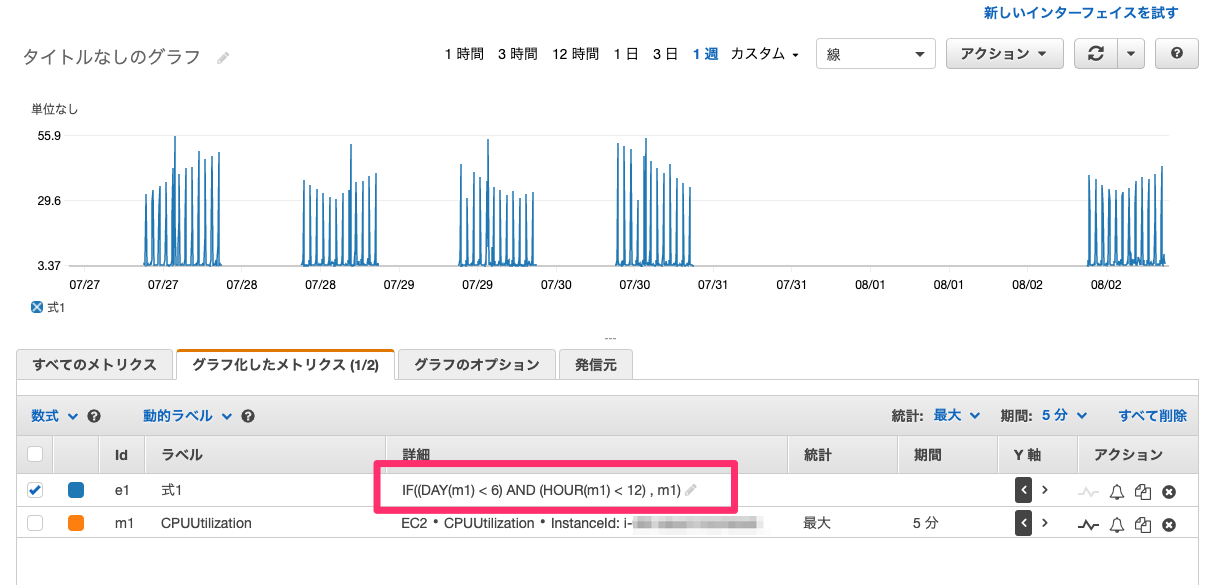Check the select-all checkbox in the table header
The height and width of the screenshot is (585, 1212).
pyautogui.click(x=37, y=454)
